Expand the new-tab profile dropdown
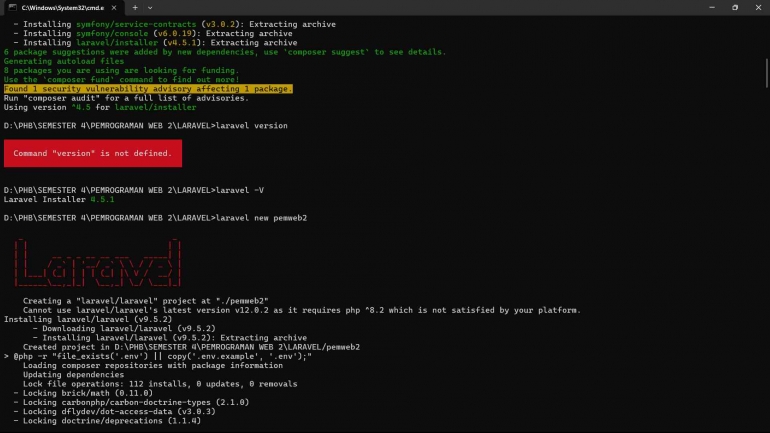Viewport: 770px width, 433px height. click(150, 8)
